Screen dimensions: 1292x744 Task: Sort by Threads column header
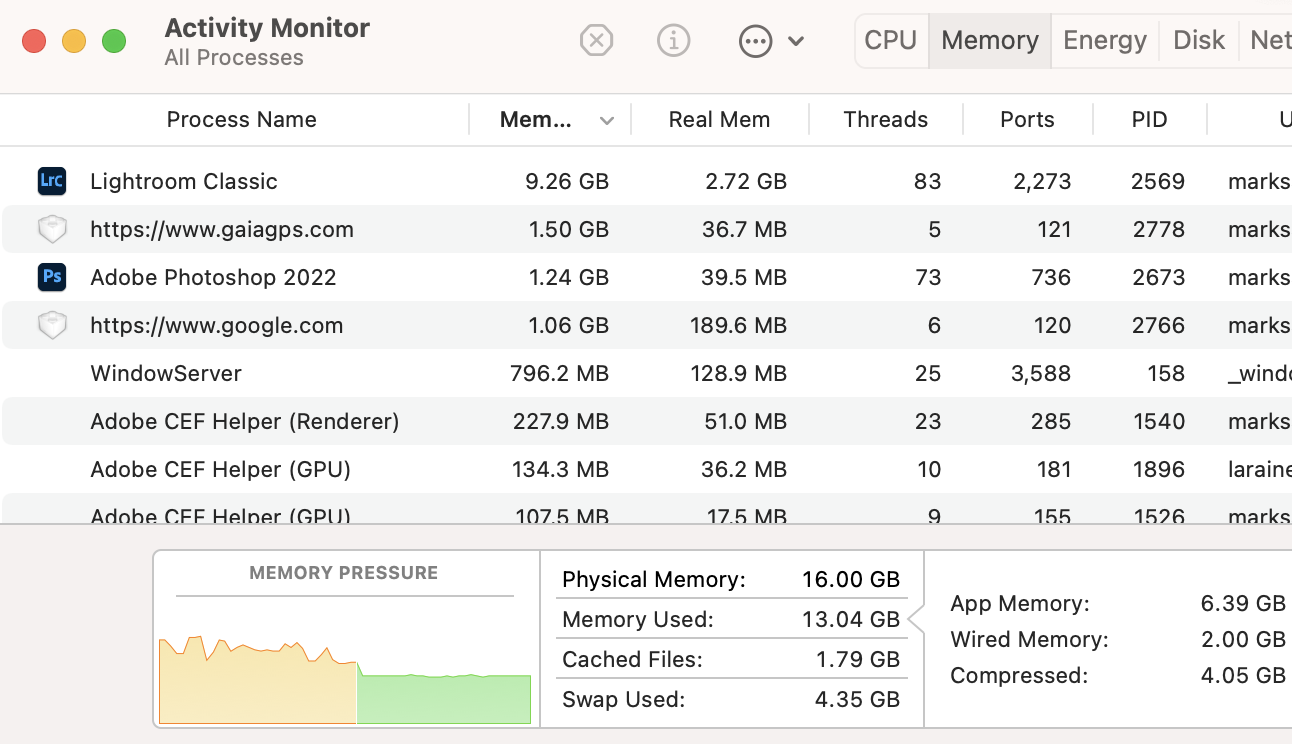[886, 120]
